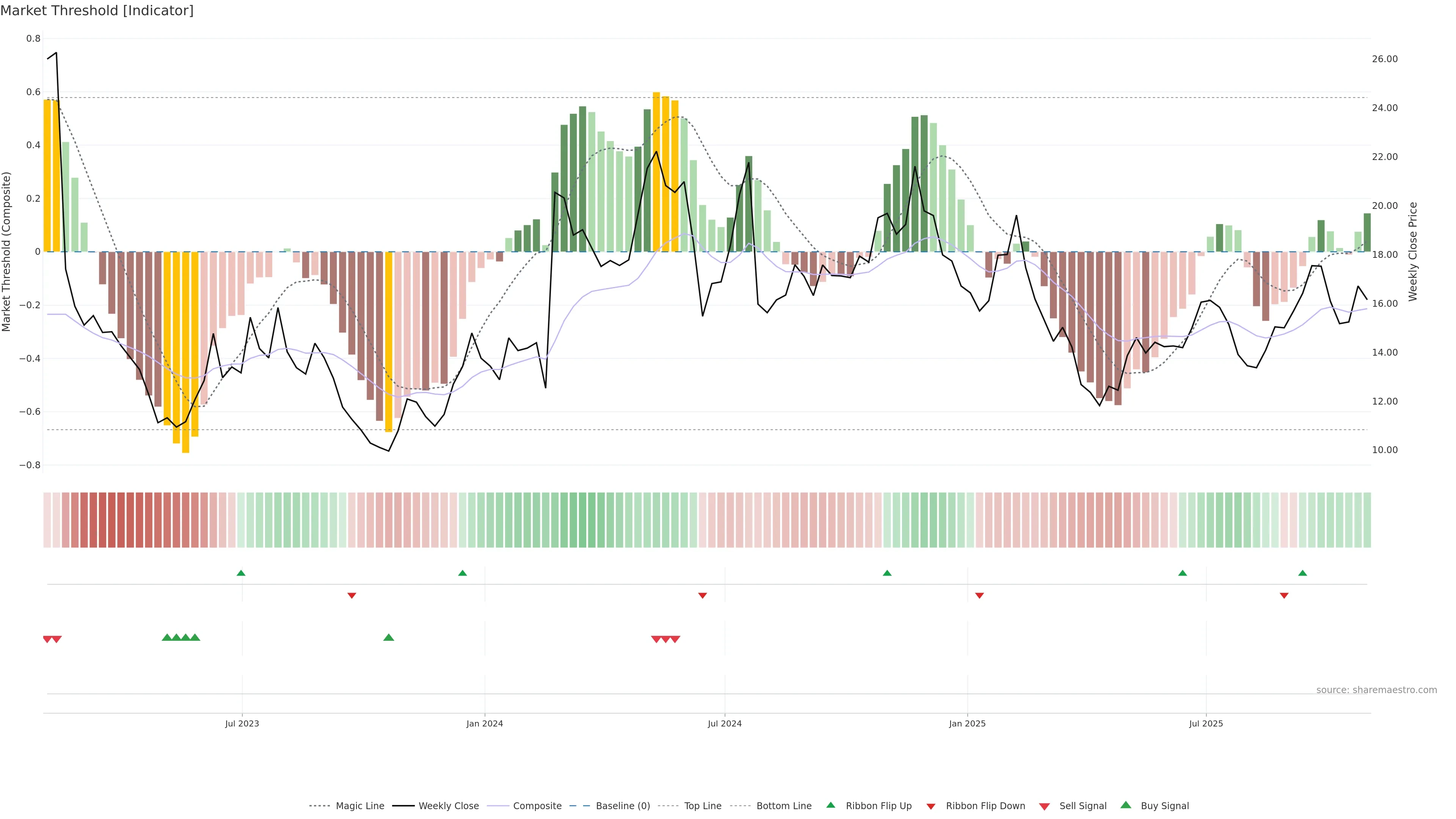Click the ribbon flip up marker just before Jul 2023
Screen dimensions: 1456x819
pyautogui.click(x=241, y=573)
